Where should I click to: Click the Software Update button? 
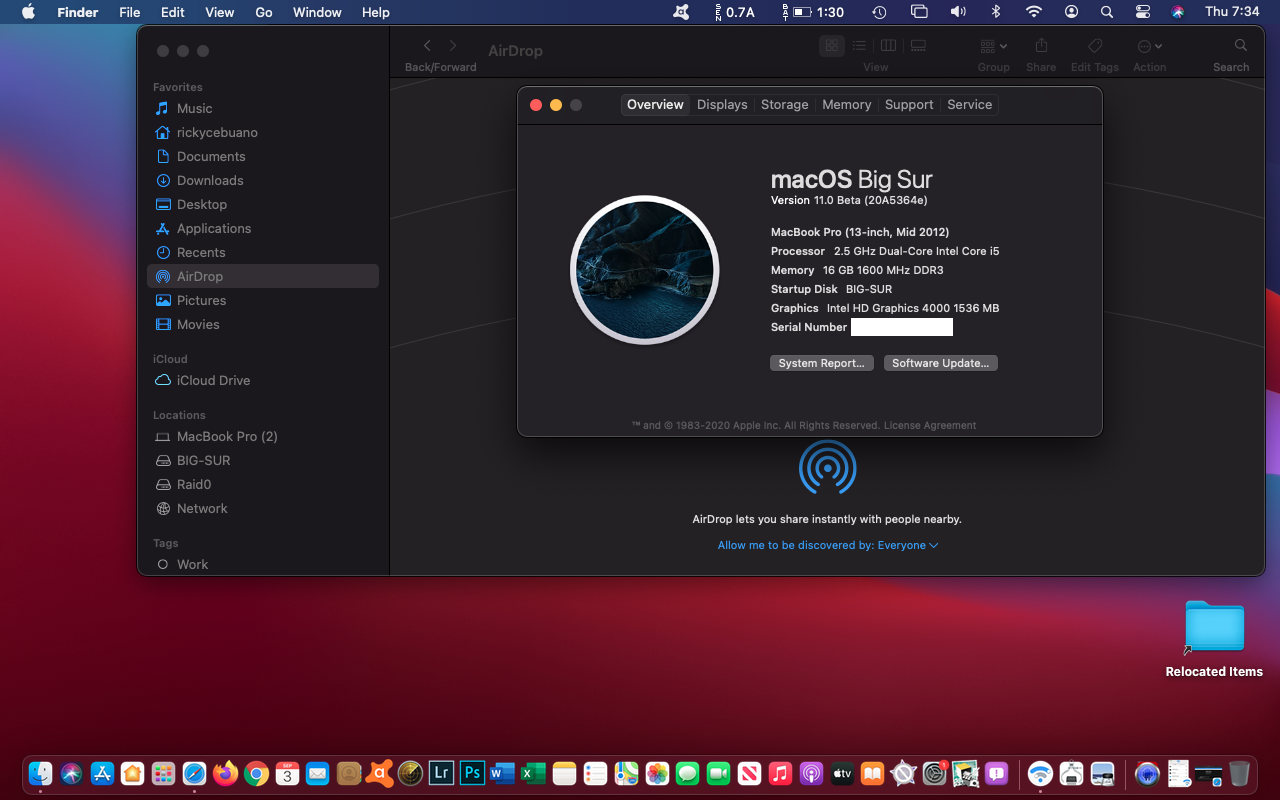[x=941, y=363]
